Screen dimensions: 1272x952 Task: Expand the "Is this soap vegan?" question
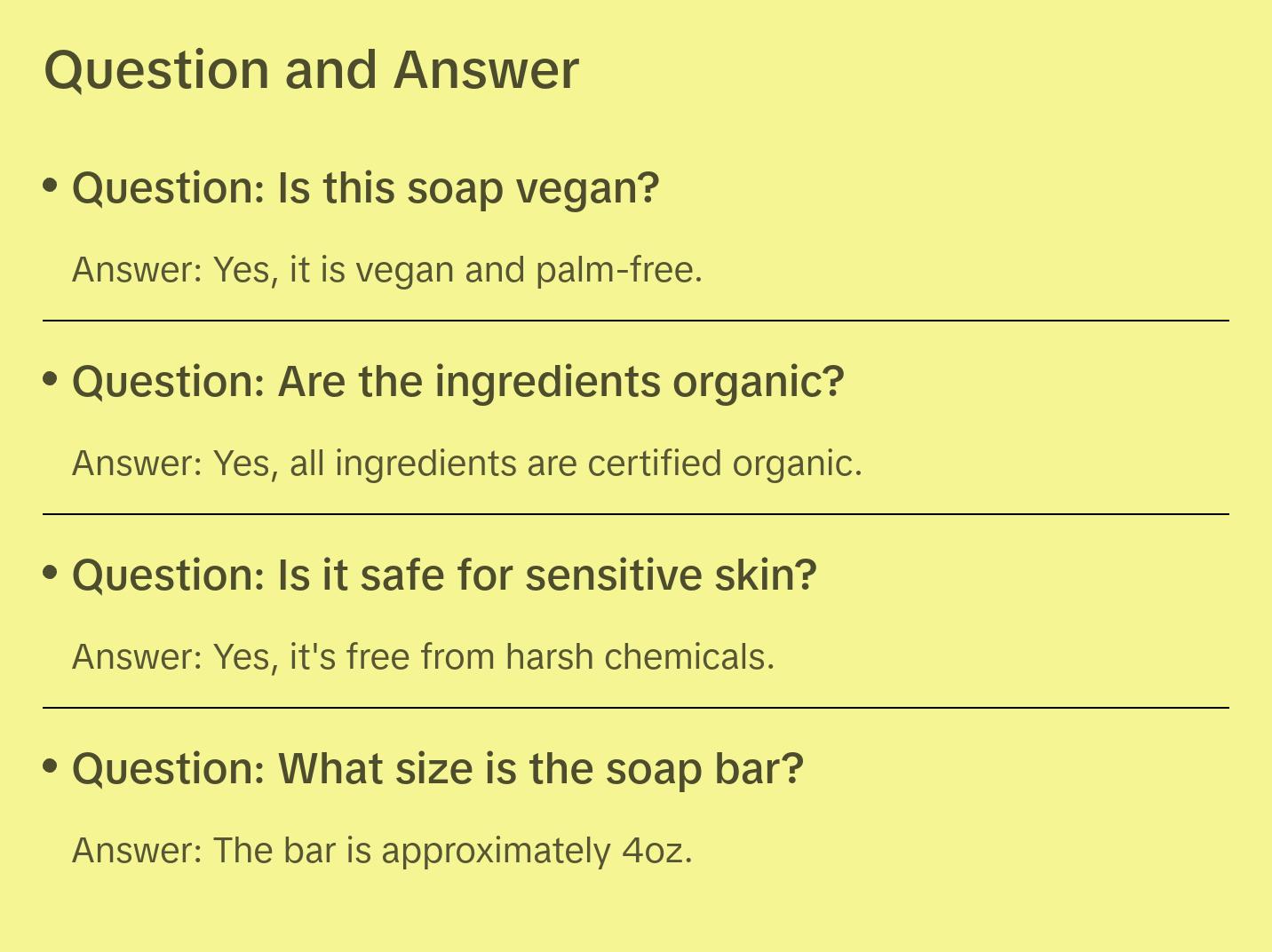pyautogui.click(x=365, y=188)
